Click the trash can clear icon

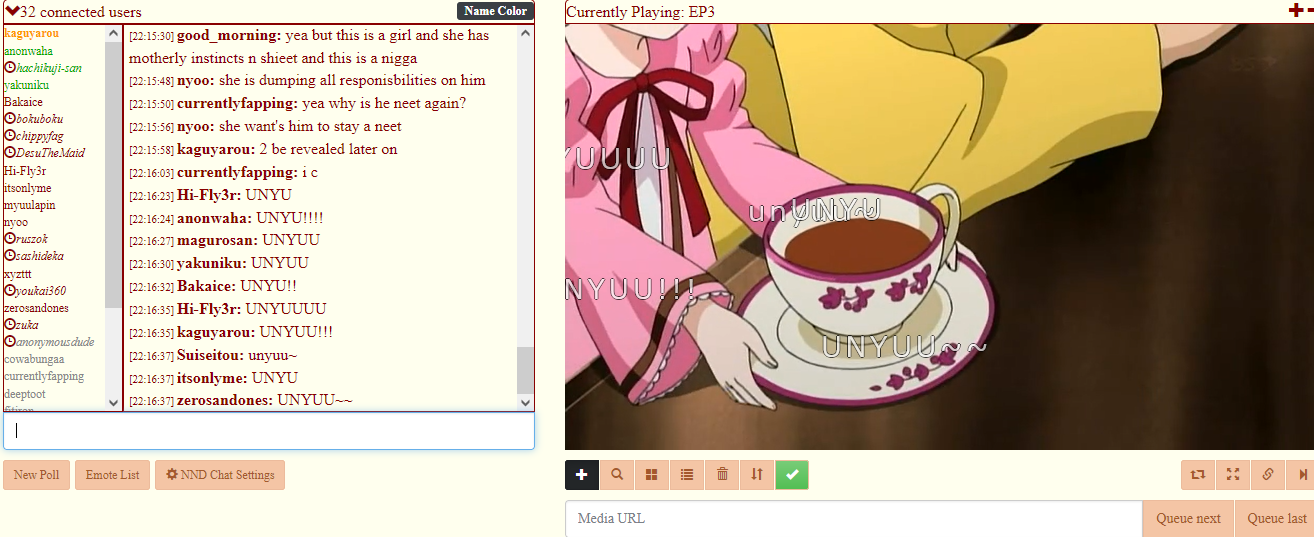coord(722,475)
